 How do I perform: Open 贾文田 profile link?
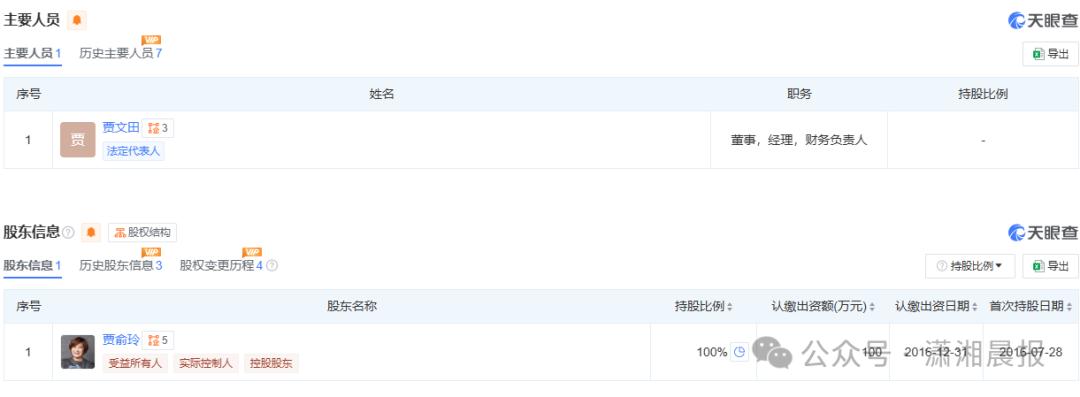(121, 128)
